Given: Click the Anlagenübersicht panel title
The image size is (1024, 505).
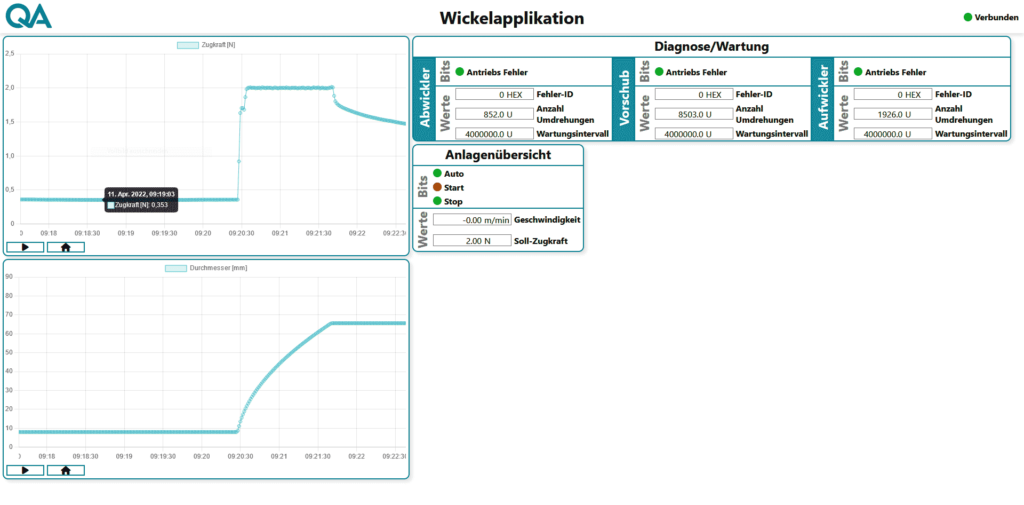Looking at the screenshot, I should point(498,155).
